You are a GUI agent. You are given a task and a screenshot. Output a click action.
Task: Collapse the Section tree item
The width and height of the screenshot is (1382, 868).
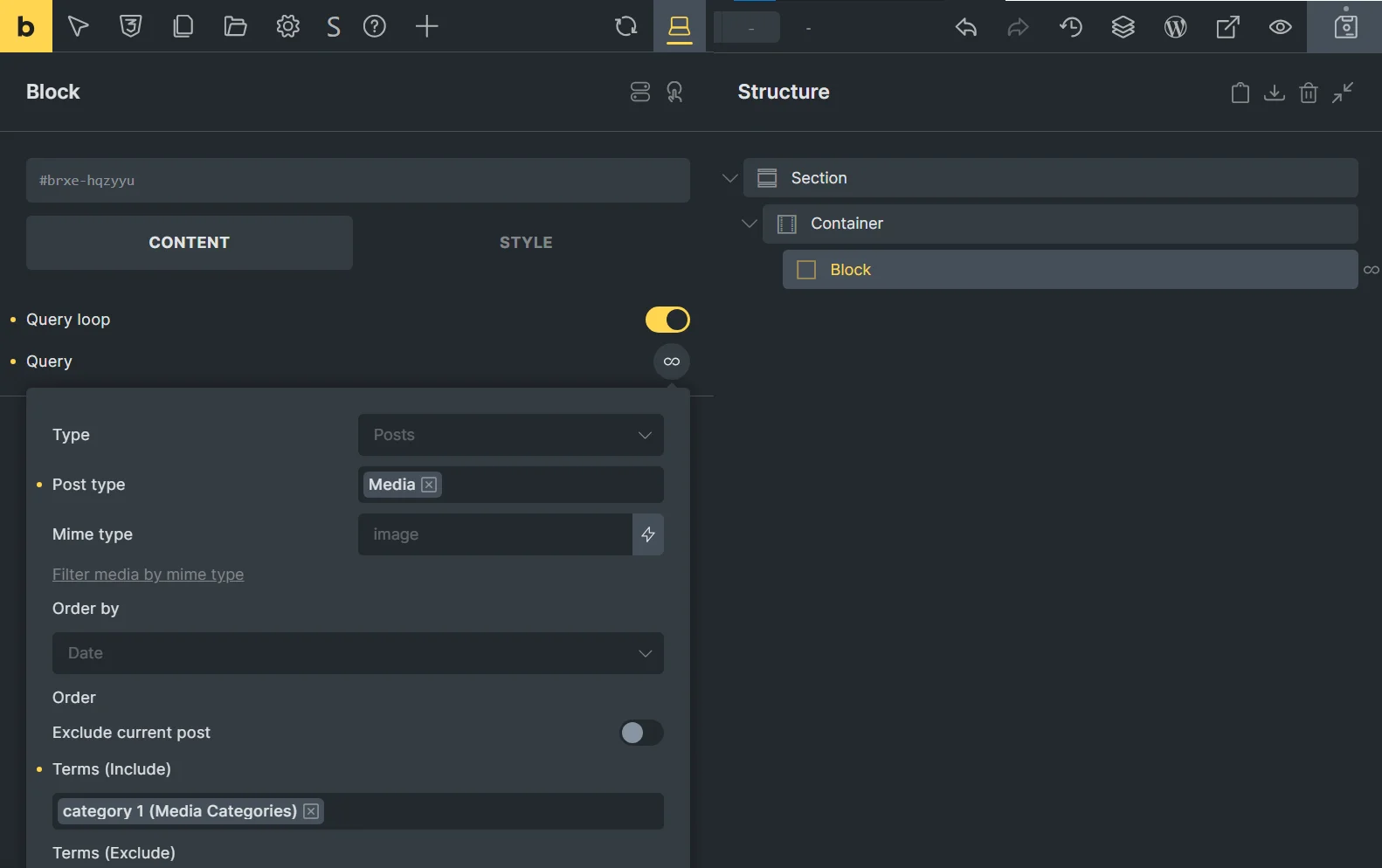[730, 178]
